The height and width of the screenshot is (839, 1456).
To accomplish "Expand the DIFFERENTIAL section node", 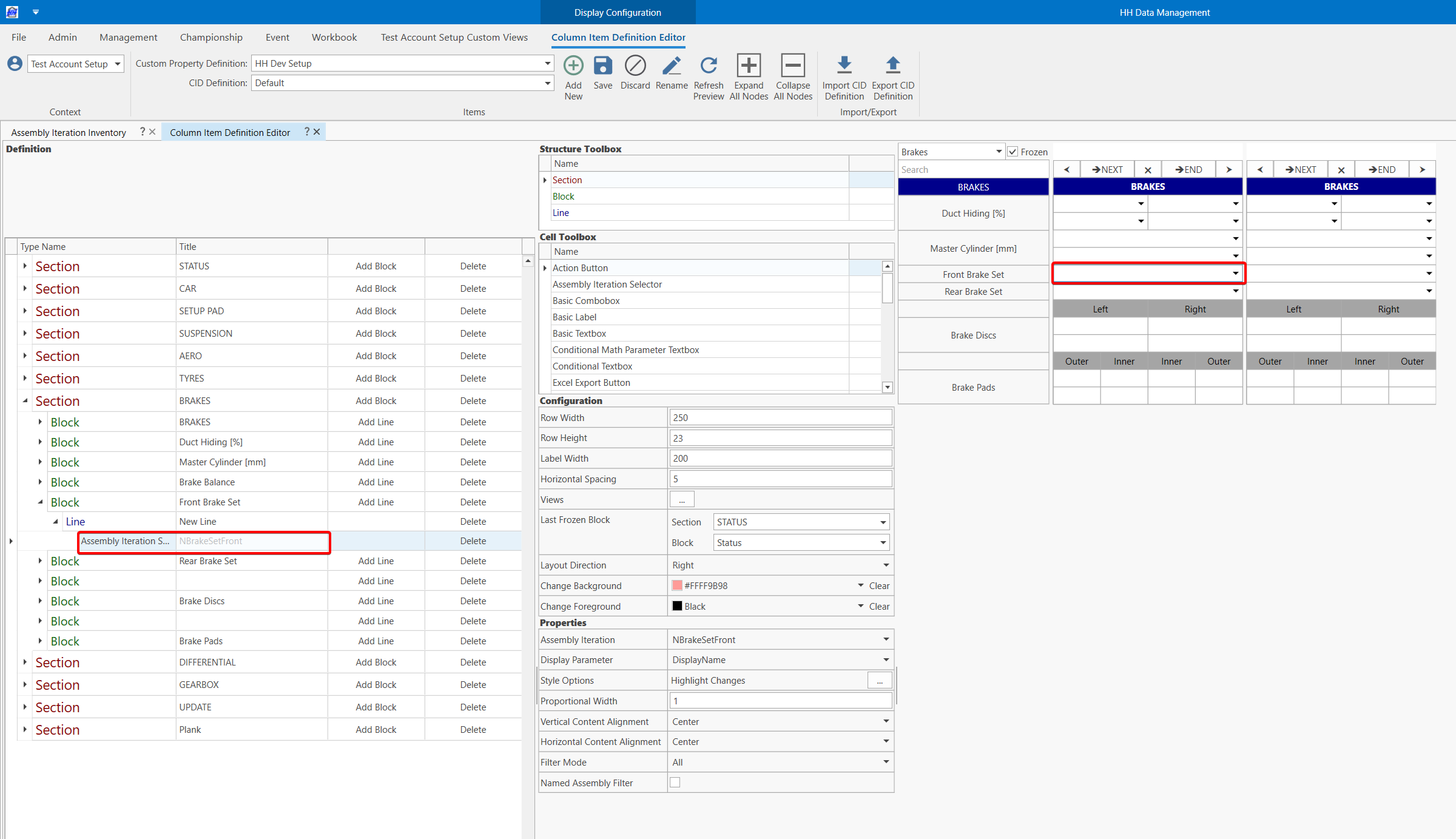I will pos(25,662).
